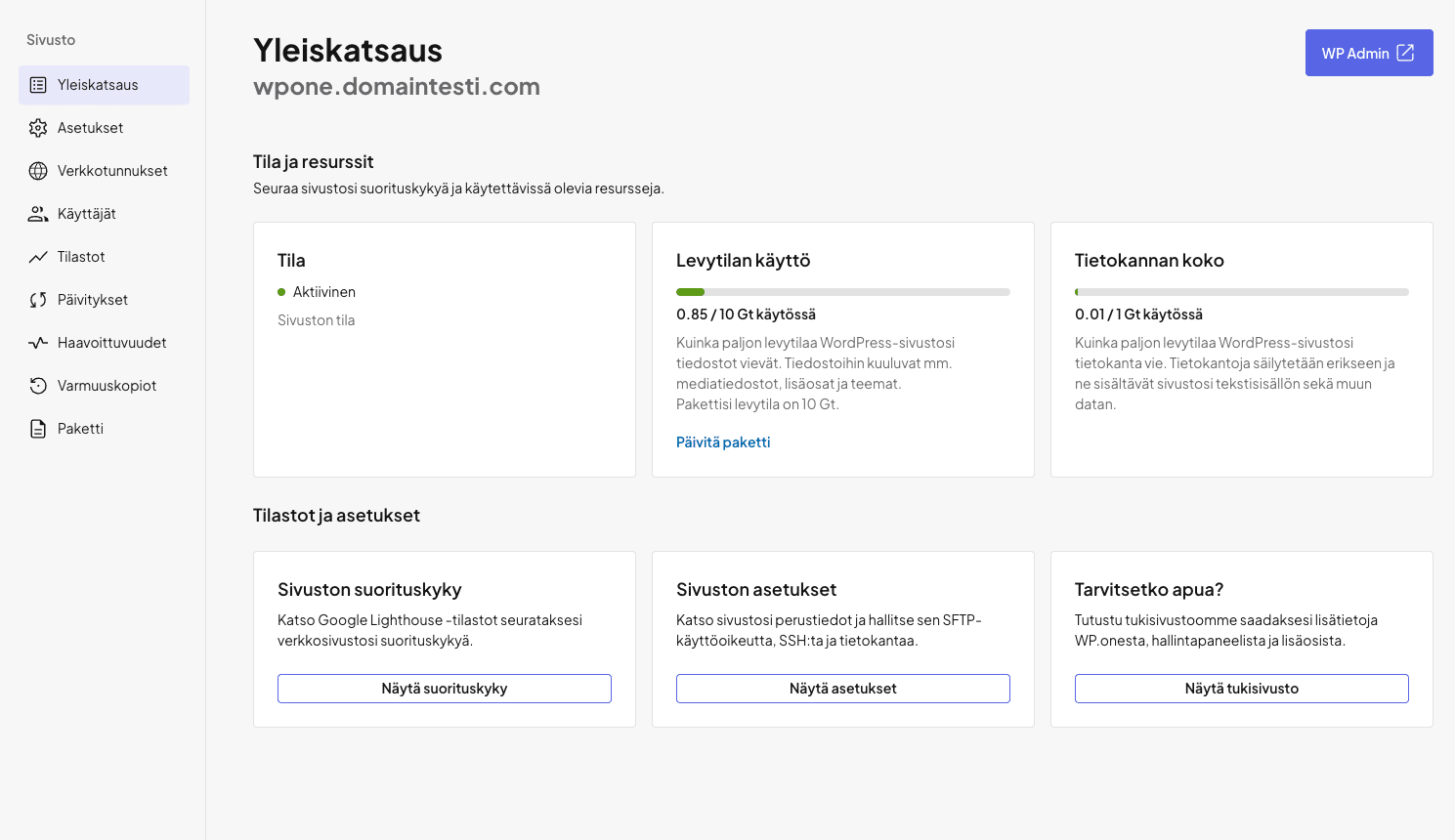Click the Käyttäjät people icon
Screen dimensions: 1455x840
[x=38, y=214]
